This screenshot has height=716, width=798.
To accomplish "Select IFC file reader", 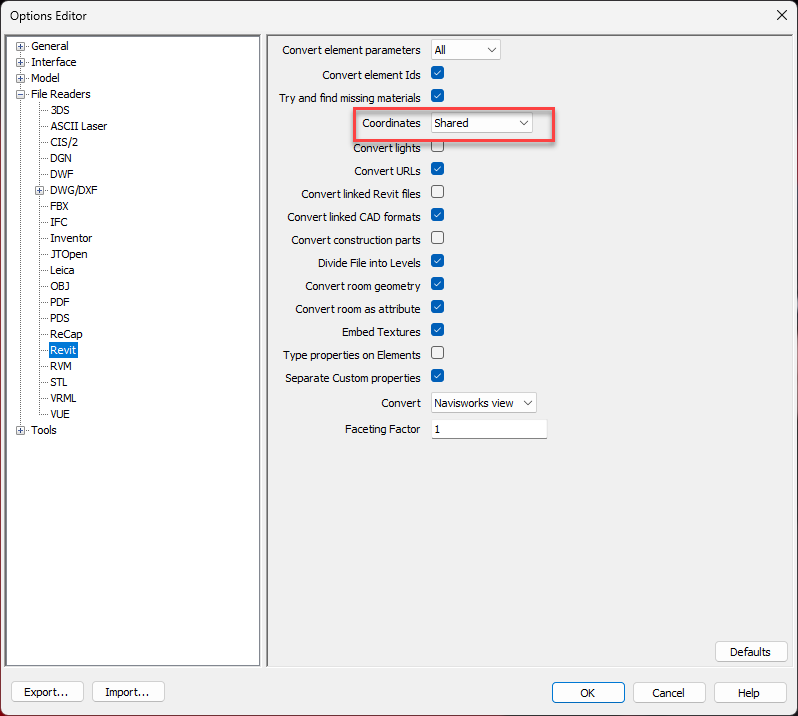I will click(59, 222).
